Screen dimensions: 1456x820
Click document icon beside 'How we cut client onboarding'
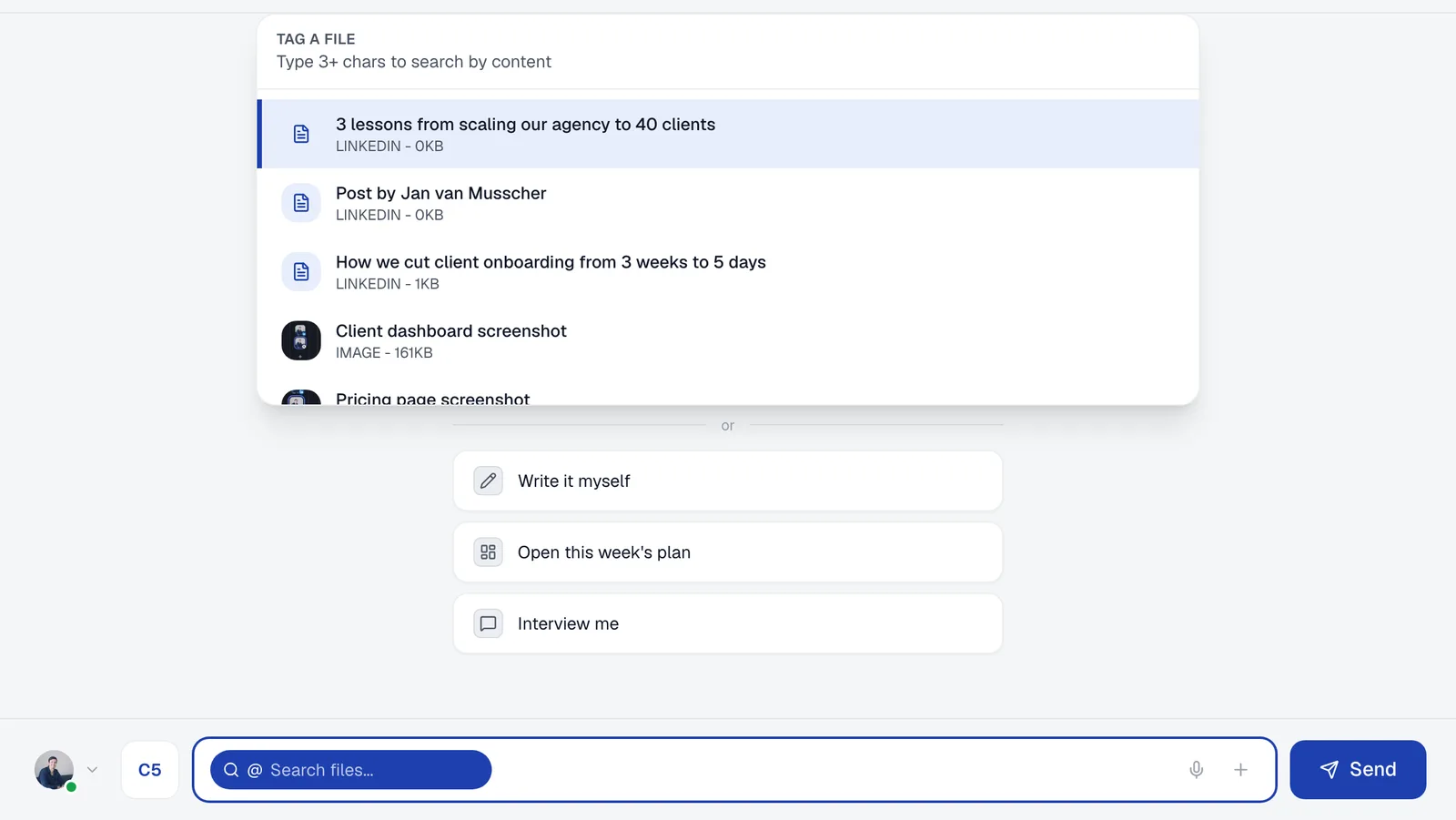301,272
